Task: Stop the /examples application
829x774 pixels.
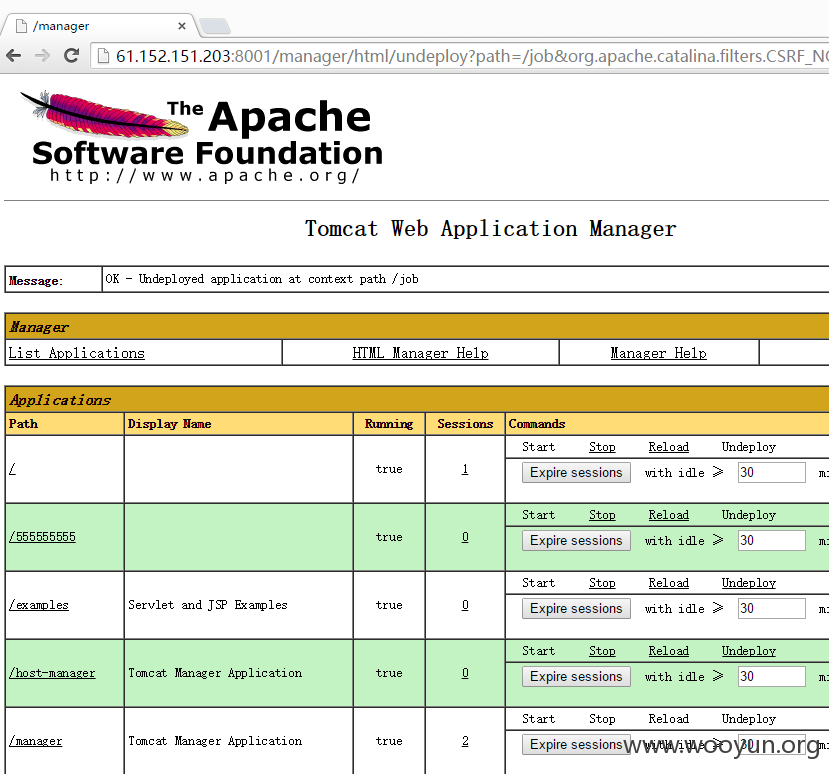Action: click(602, 583)
